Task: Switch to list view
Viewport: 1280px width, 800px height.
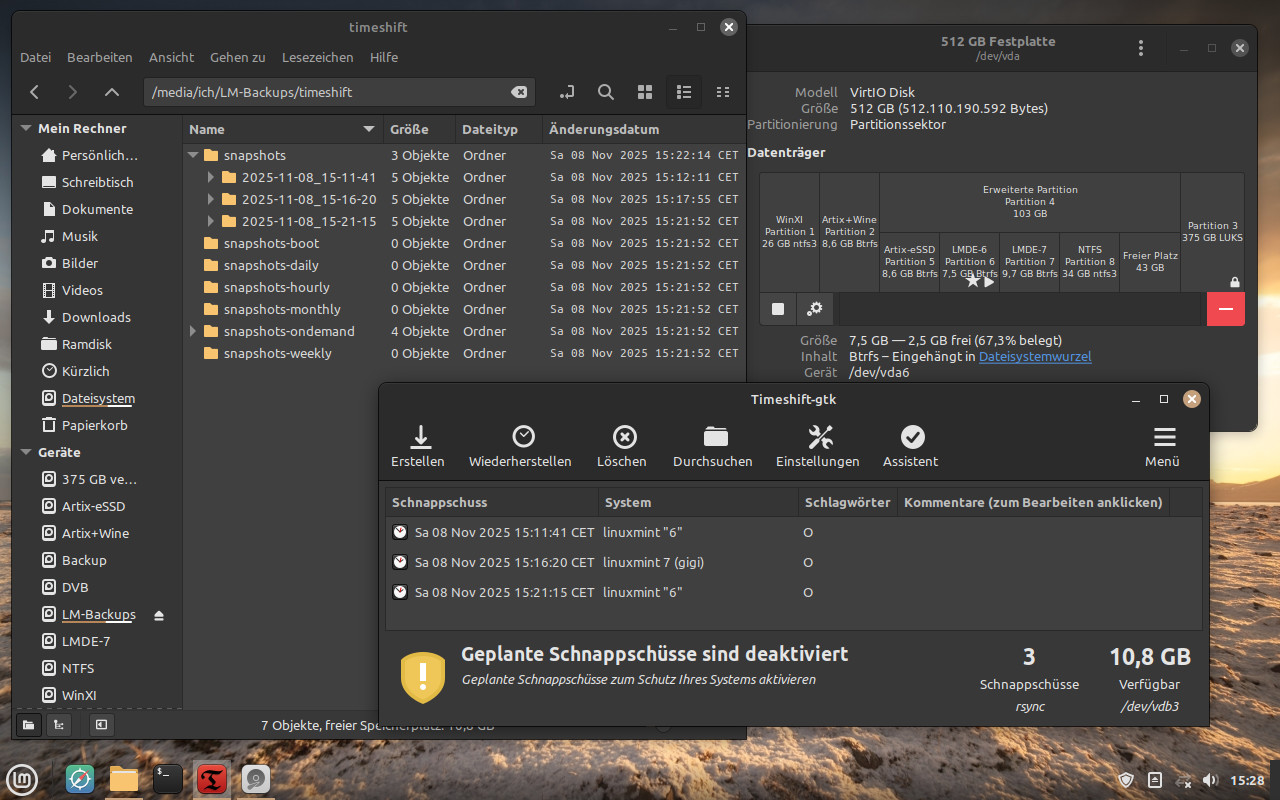Action: (x=684, y=92)
